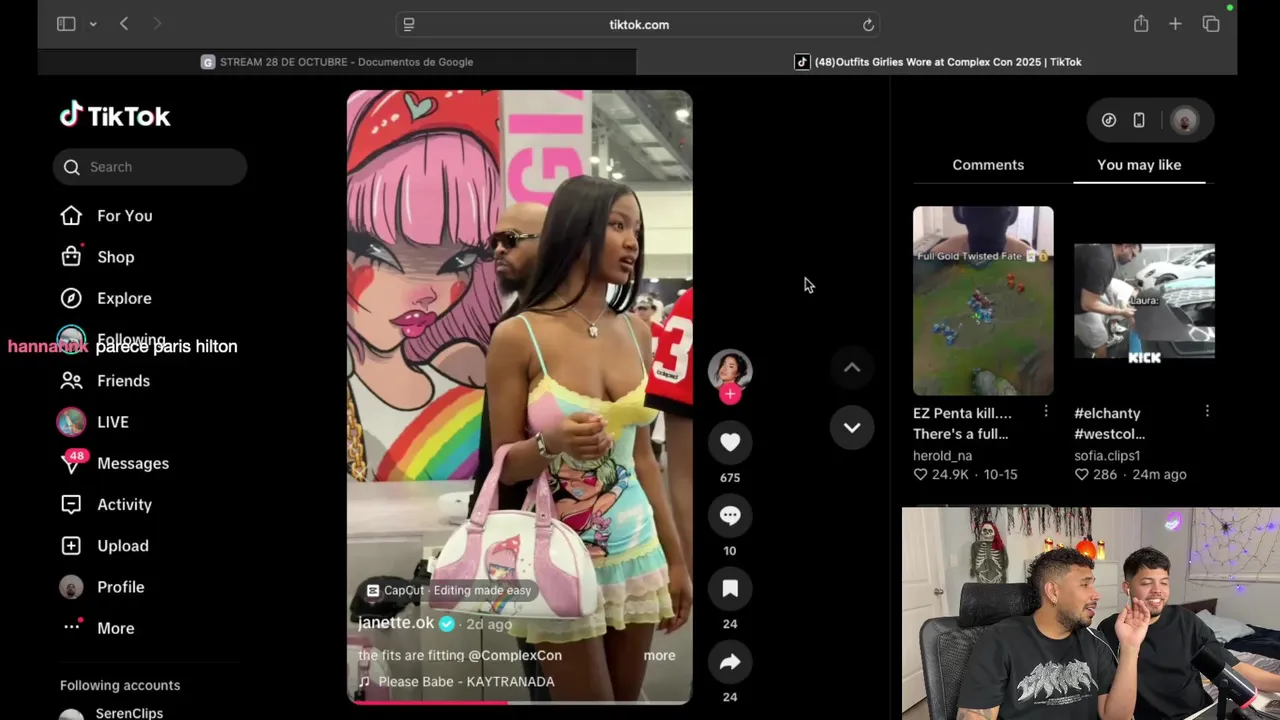The image size is (1280, 720).
Task: Open the For You feed
Action: (124, 216)
